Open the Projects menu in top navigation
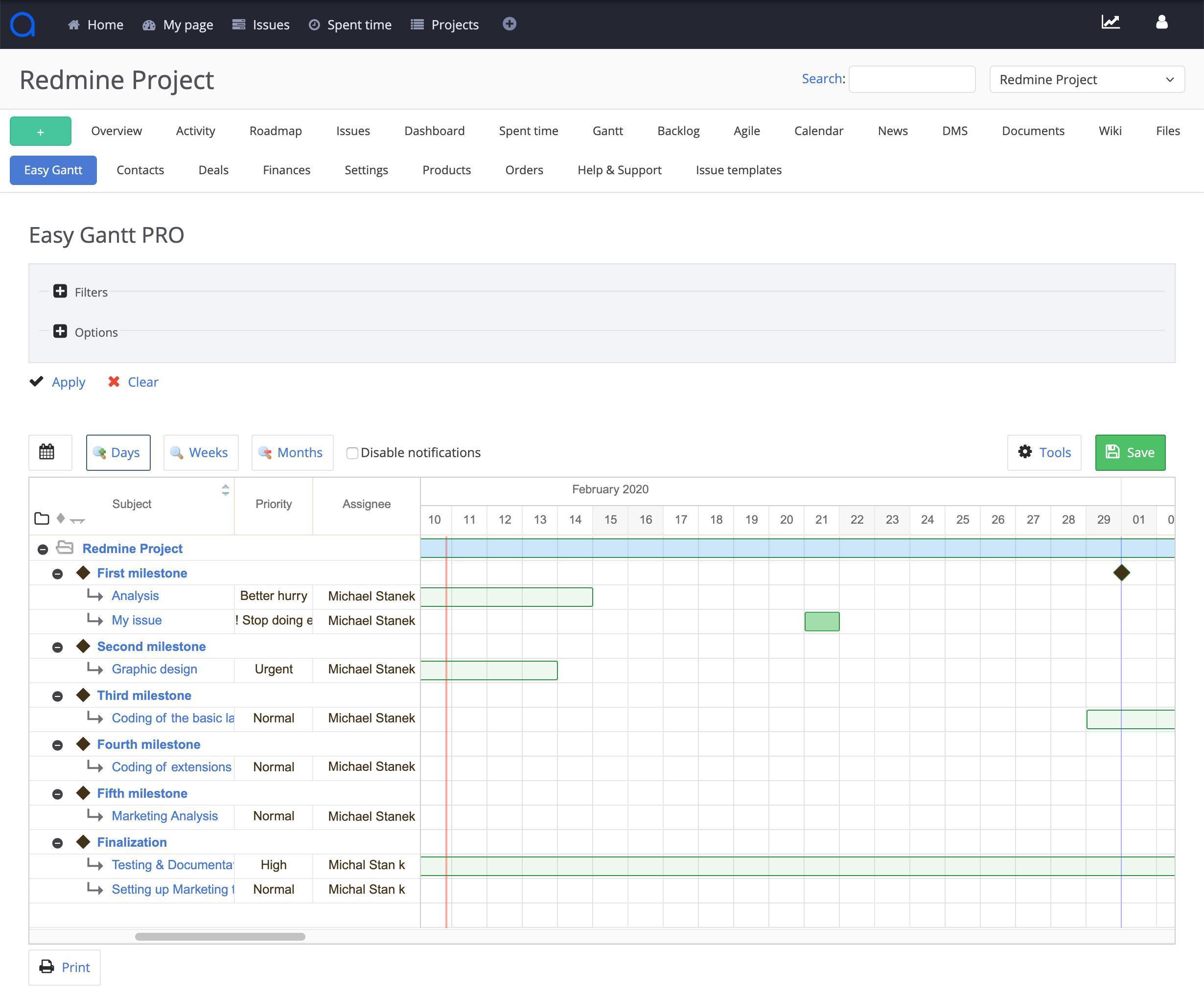The width and height of the screenshot is (1204, 994). click(x=445, y=24)
